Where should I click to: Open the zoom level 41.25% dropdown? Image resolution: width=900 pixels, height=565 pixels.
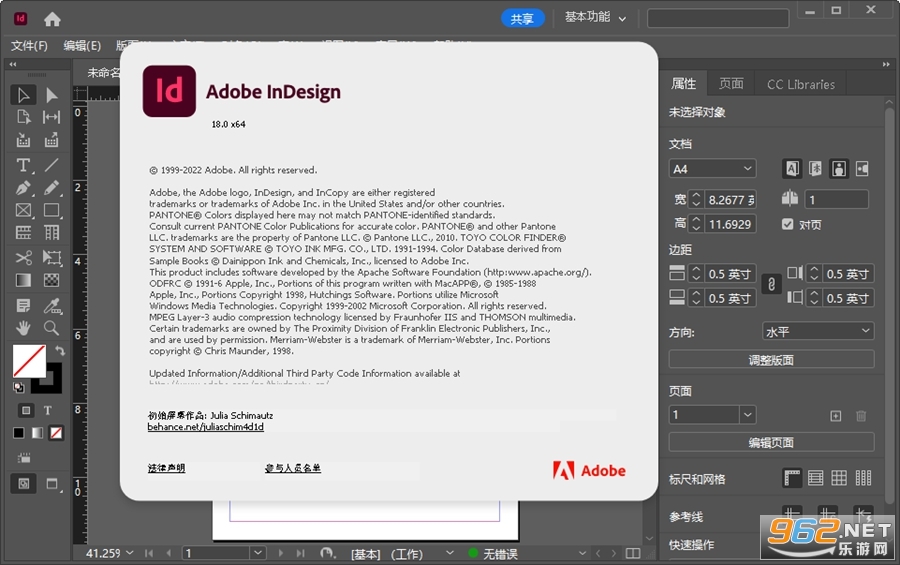(130, 553)
